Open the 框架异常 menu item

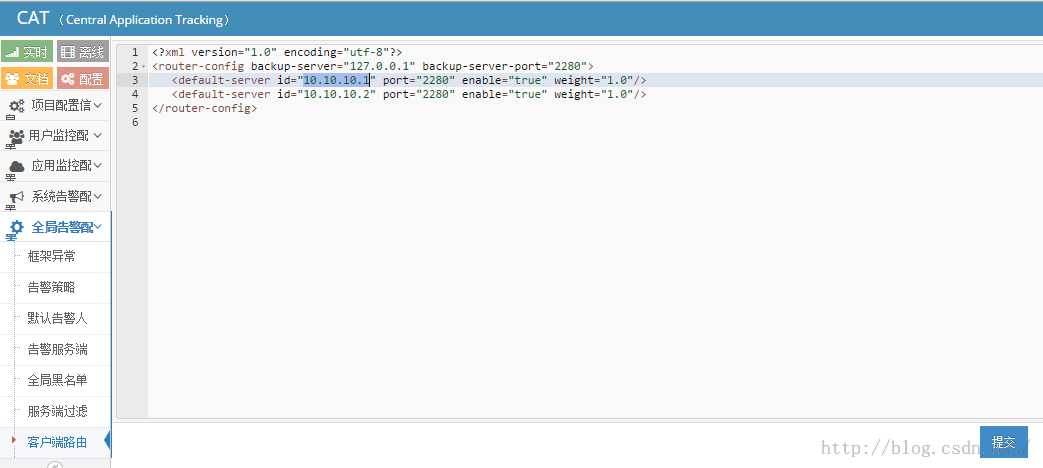(51, 257)
